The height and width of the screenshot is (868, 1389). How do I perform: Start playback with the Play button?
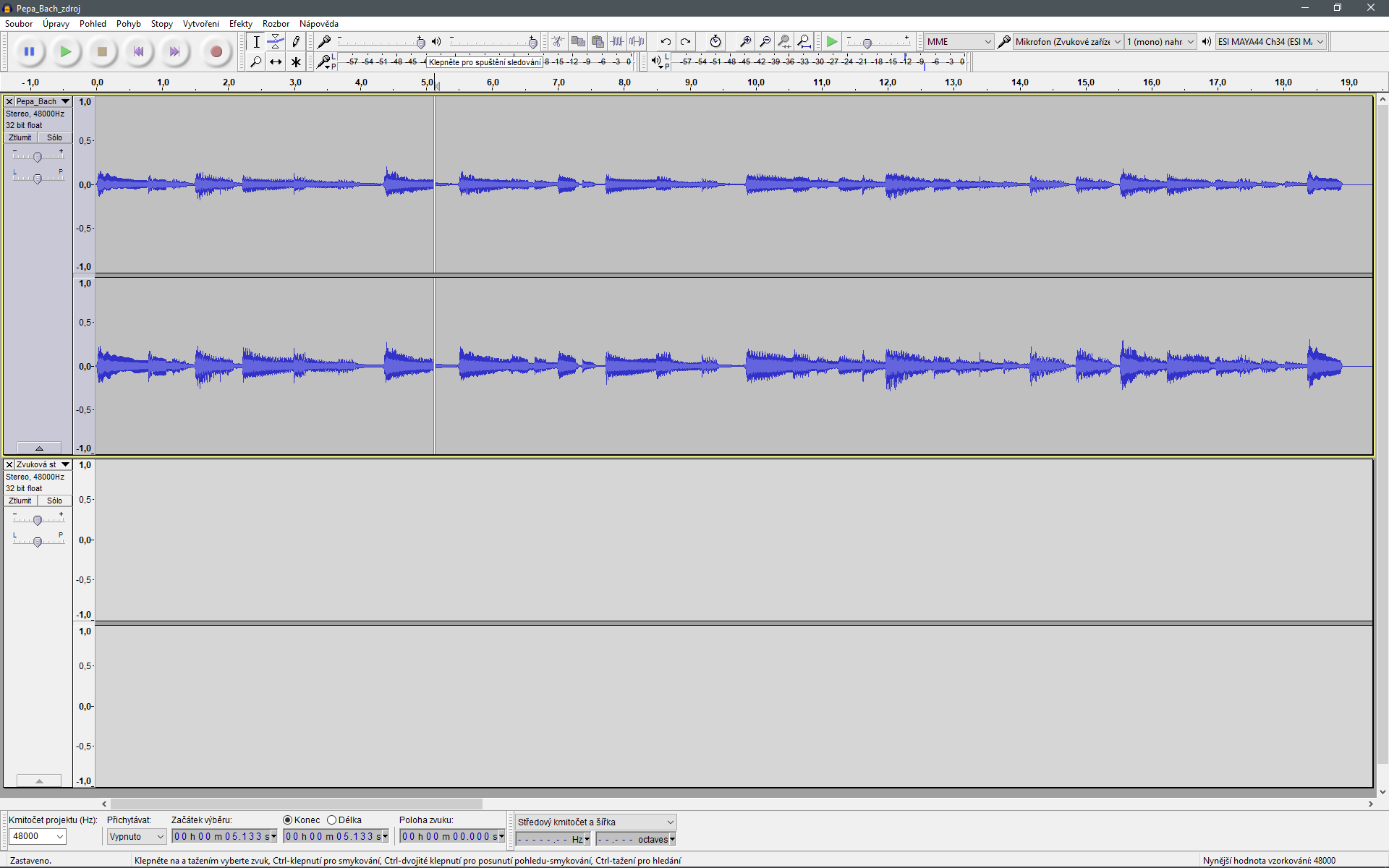66,51
